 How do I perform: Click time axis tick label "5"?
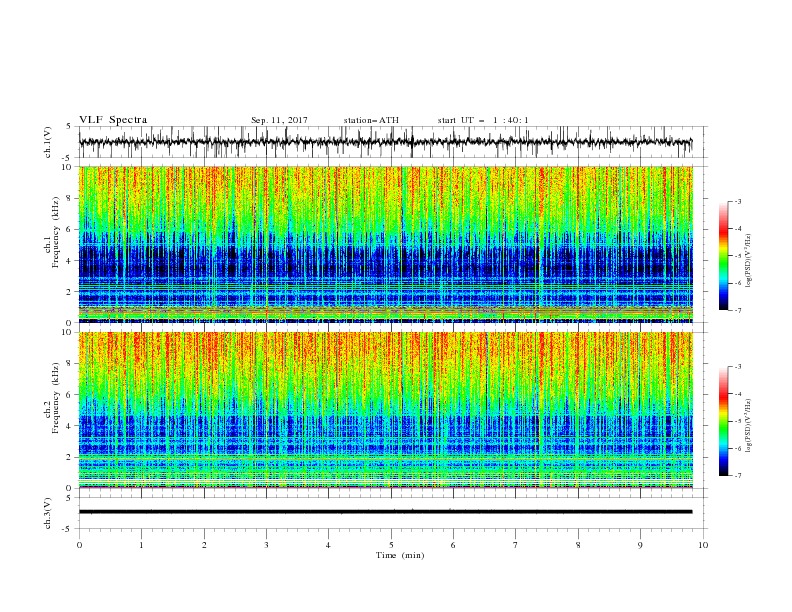pyautogui.click(x=391, y=545)
